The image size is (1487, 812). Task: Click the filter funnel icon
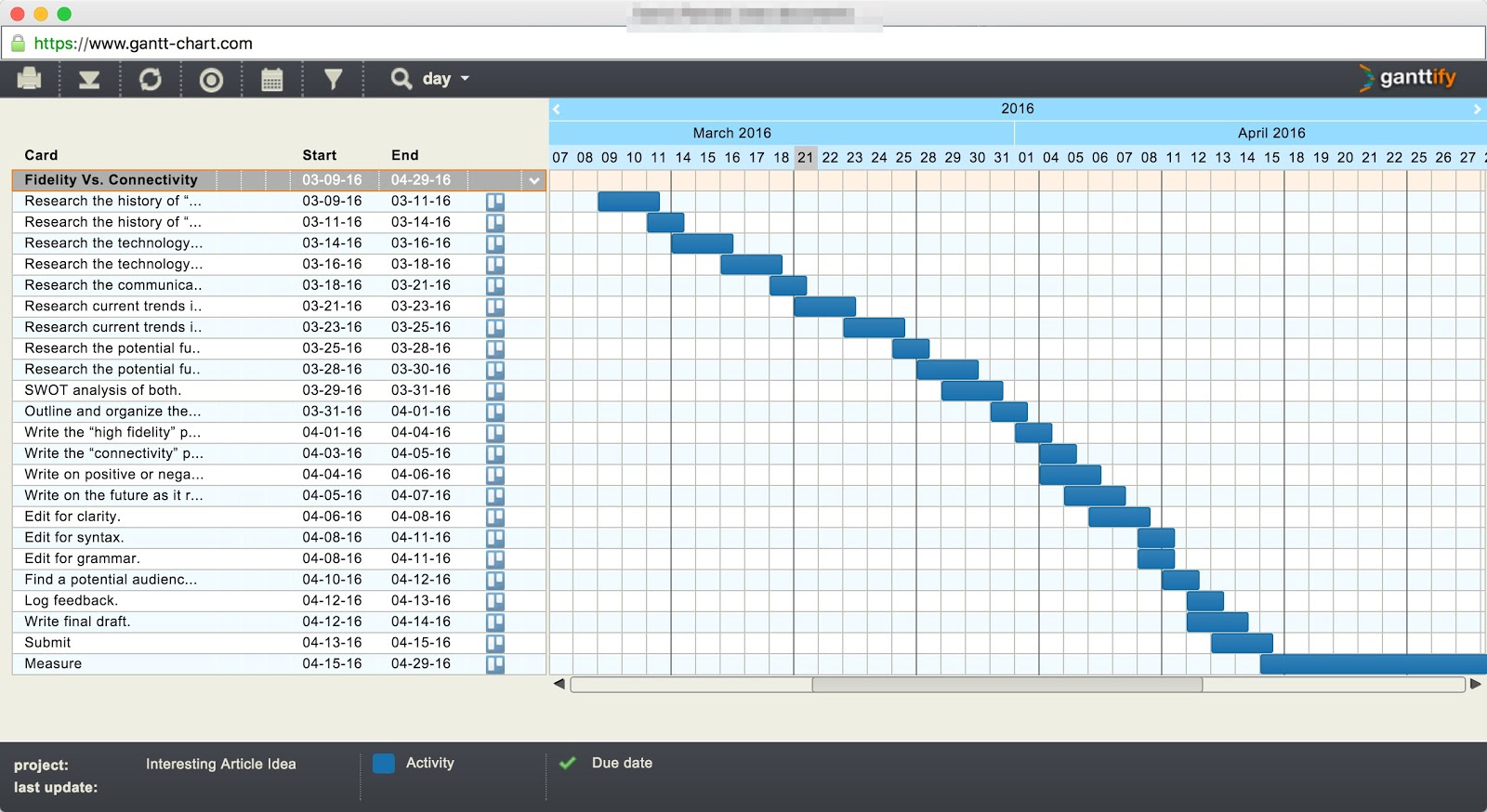(333, 80)
